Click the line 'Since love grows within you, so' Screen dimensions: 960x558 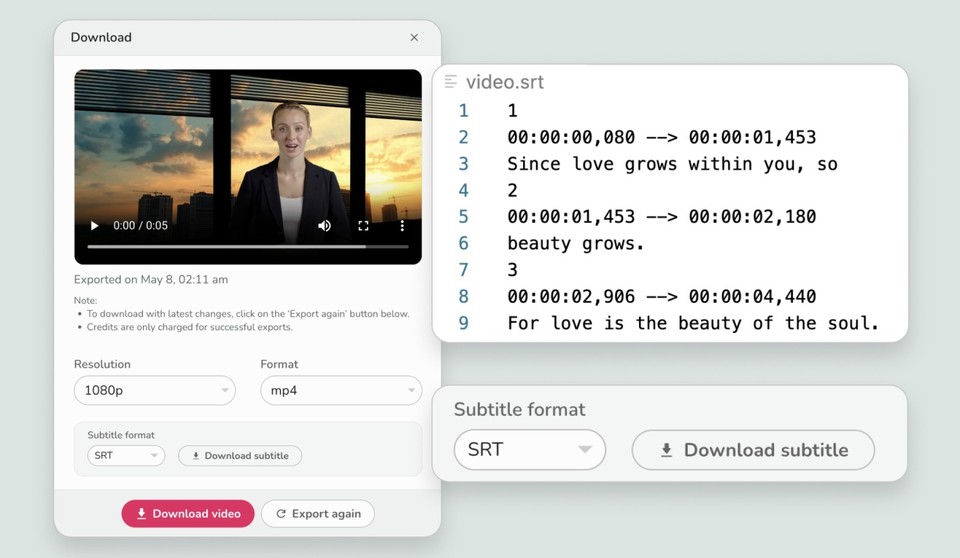(x=672, y=164)
